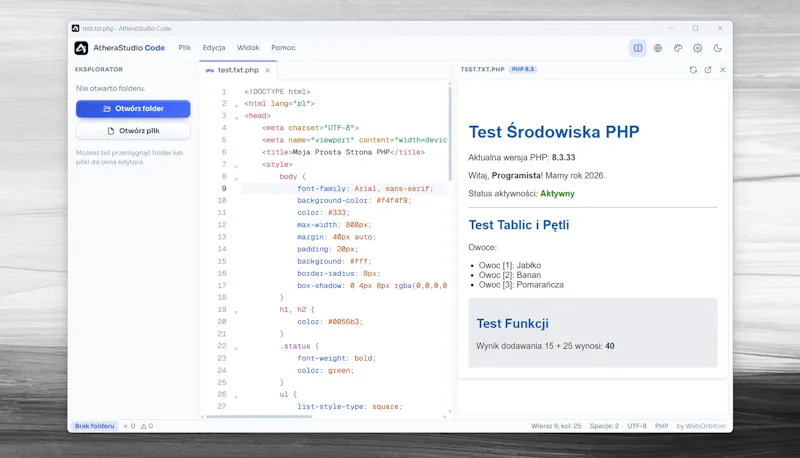Click the PHP 8.3 version badge
The image size is (800, 458).
click(523, 69)
